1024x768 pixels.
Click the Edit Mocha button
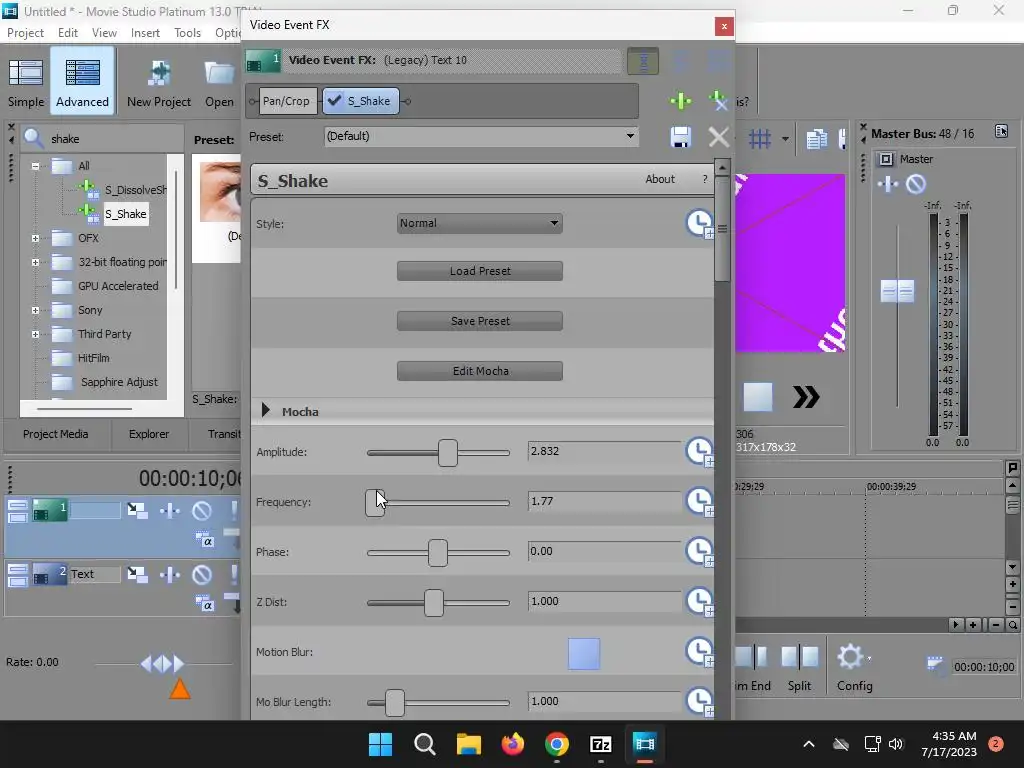(x=479, y=371)
